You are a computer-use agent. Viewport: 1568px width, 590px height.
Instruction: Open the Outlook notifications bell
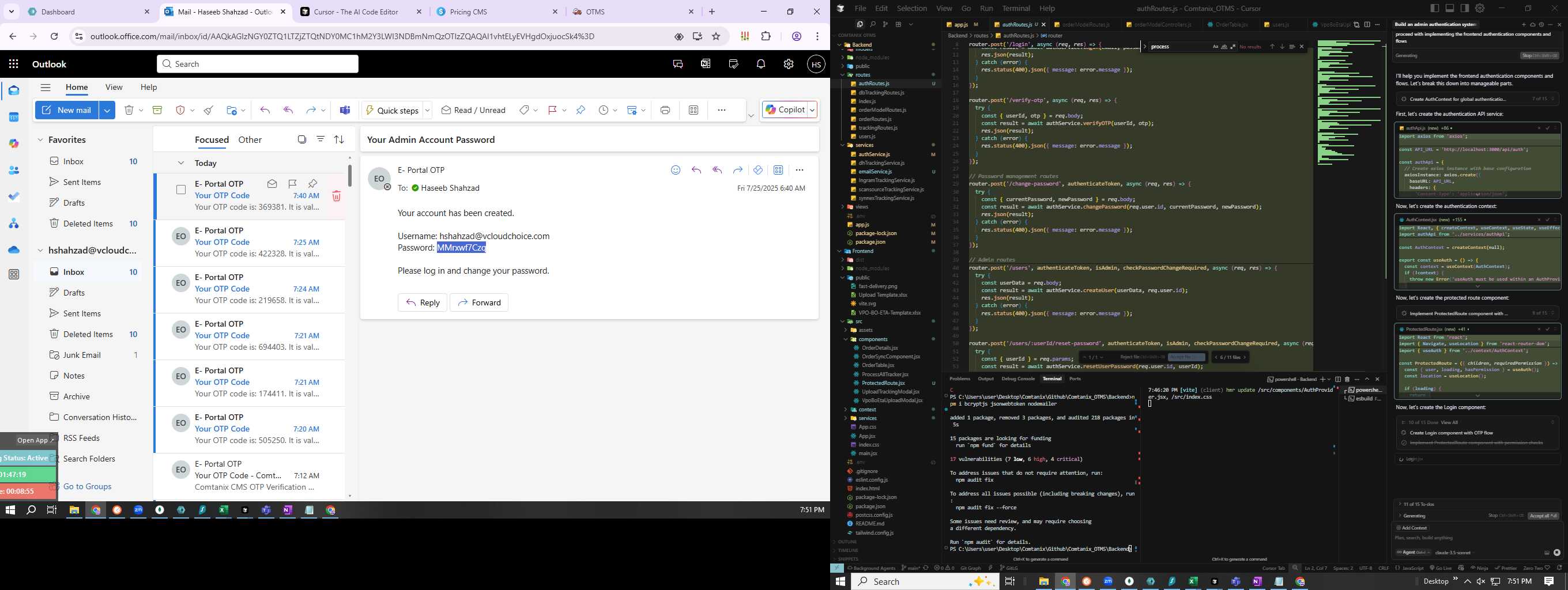pos(761,64)
